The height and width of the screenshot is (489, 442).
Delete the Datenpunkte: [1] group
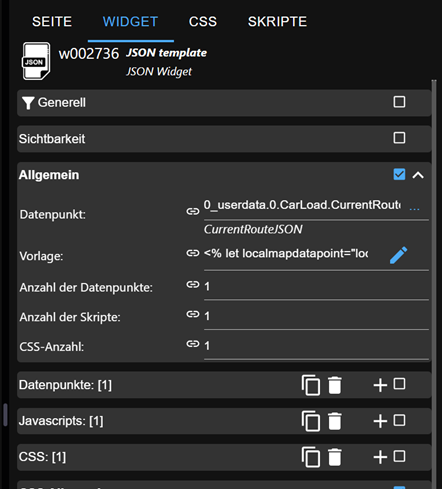[x=335, y=385]
